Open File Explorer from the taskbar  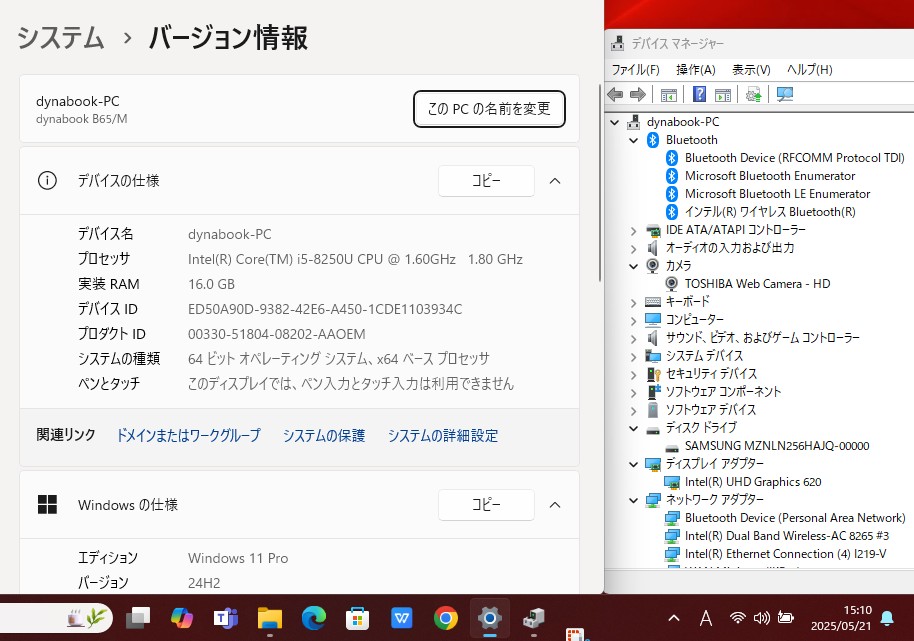click(x=270, y=618)
